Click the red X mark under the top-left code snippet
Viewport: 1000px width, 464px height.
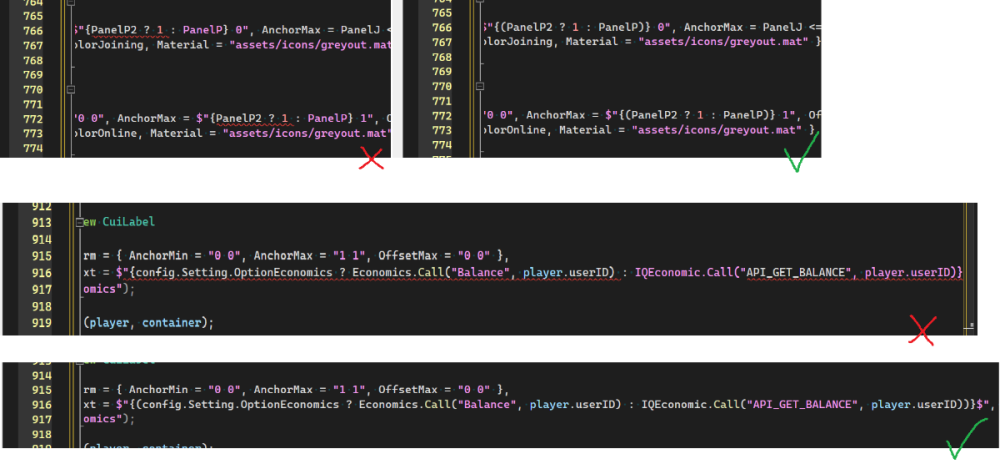tap(371, 158)
